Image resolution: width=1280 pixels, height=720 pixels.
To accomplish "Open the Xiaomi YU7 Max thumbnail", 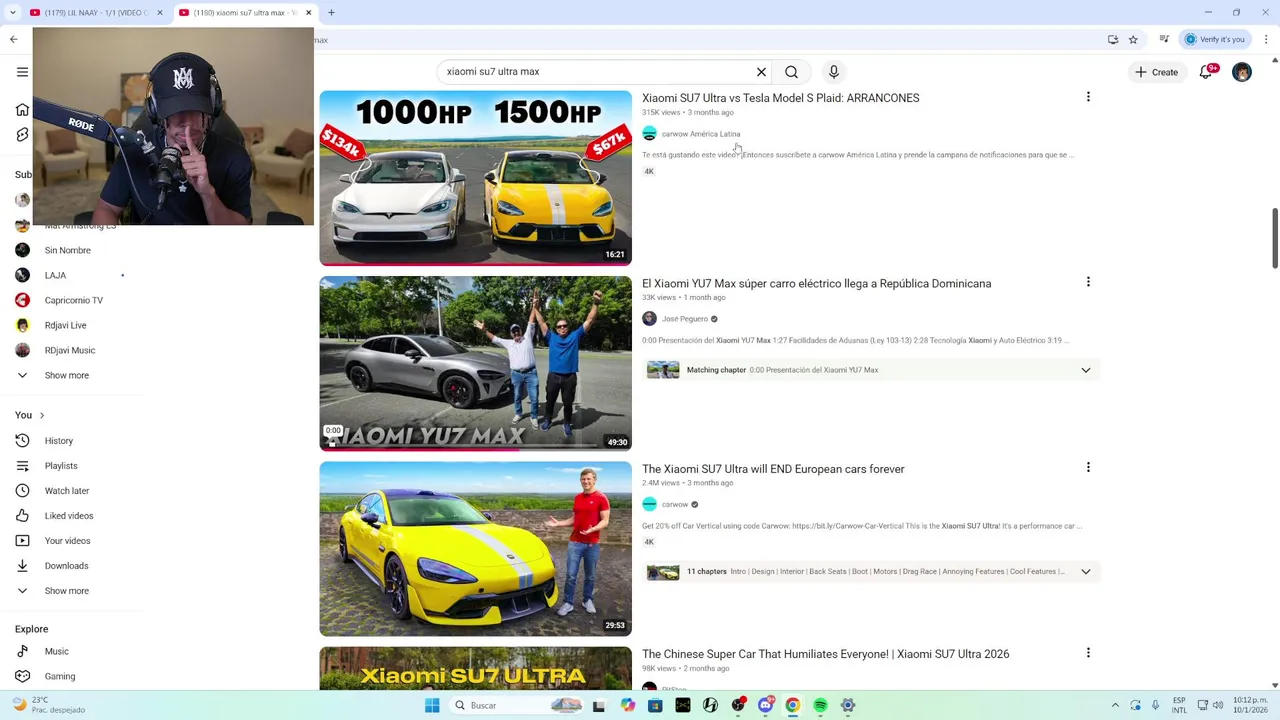I will pos(475,363).
